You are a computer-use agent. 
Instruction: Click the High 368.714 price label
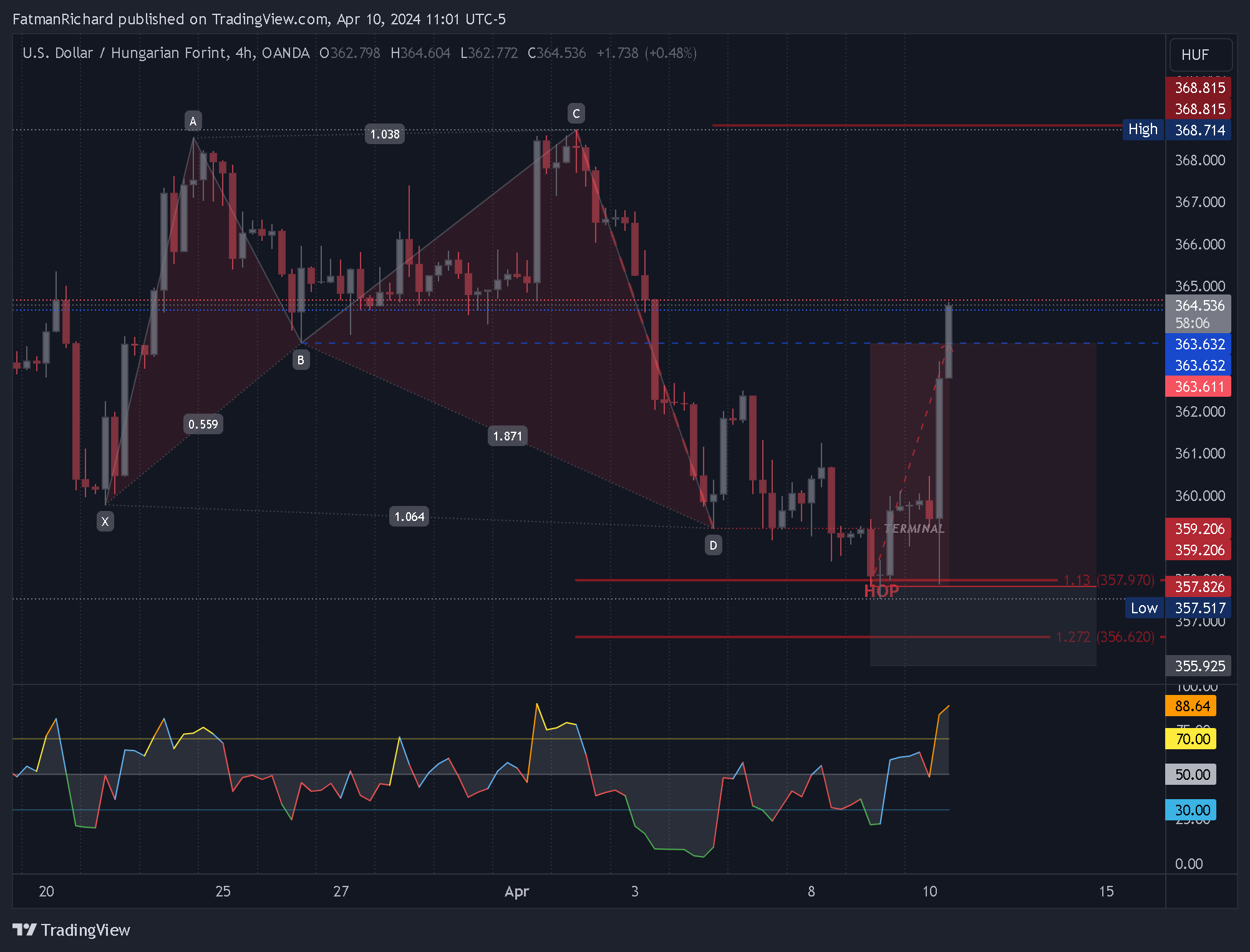click(x=1177, y=130)
